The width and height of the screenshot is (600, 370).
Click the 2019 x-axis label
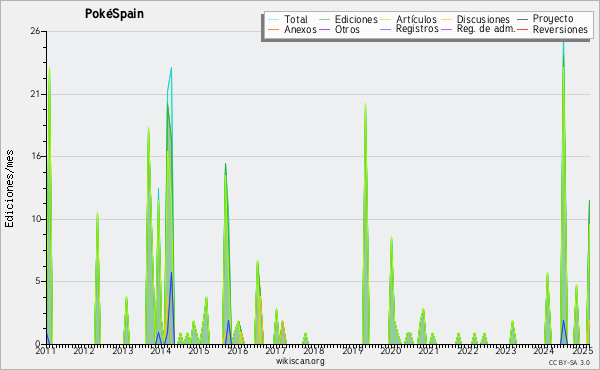352,351
